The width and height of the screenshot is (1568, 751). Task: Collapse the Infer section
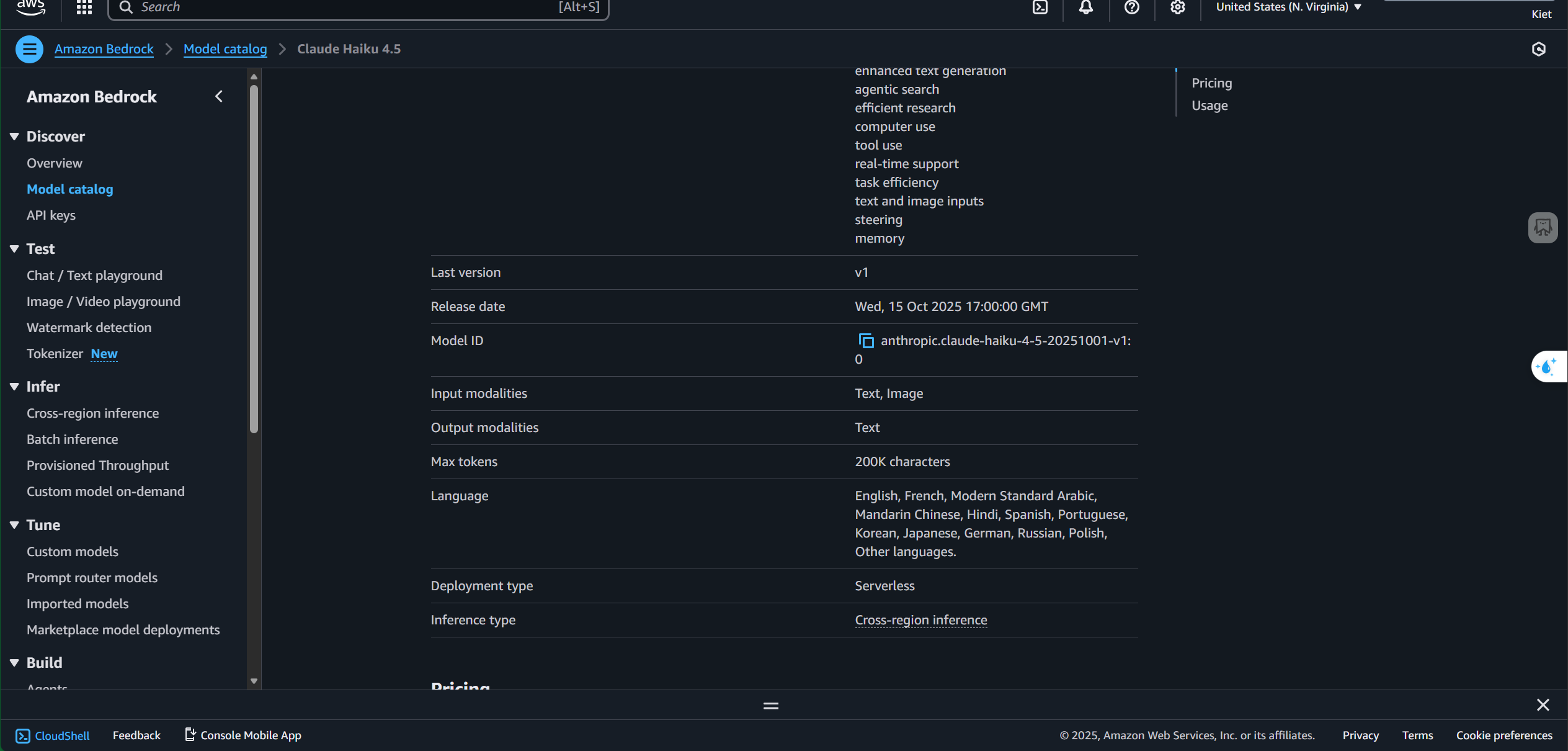pyautogui.click(x=15, y=387)
